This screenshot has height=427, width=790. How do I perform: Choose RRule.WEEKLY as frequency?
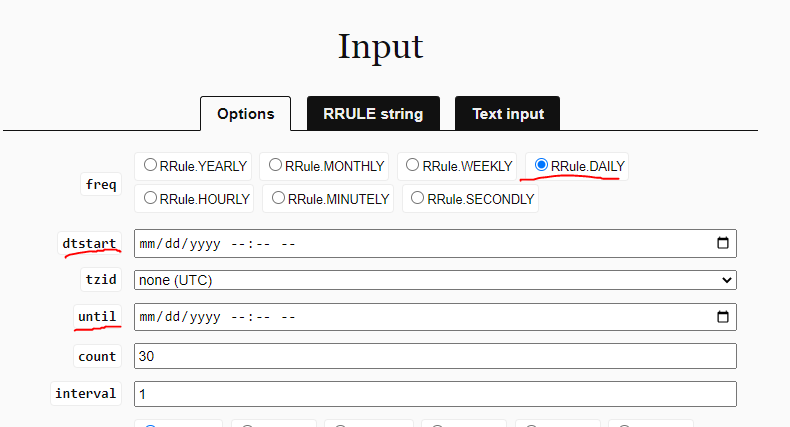click(412, 165)
